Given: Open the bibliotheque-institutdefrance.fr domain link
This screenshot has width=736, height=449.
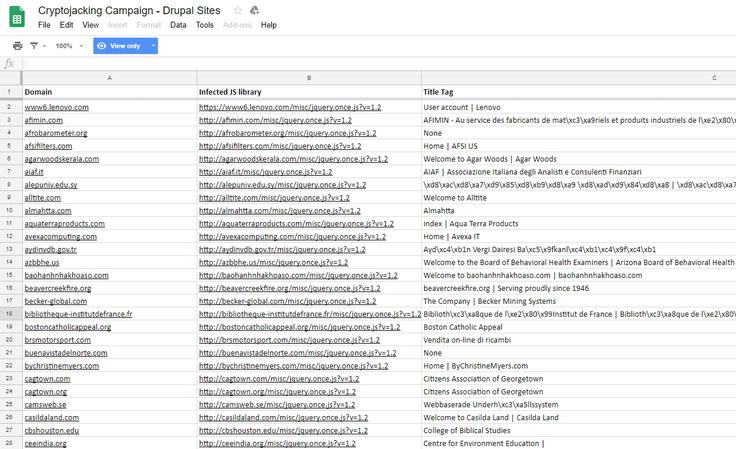Looking at the screenshot, I should (x=78, y=314).
